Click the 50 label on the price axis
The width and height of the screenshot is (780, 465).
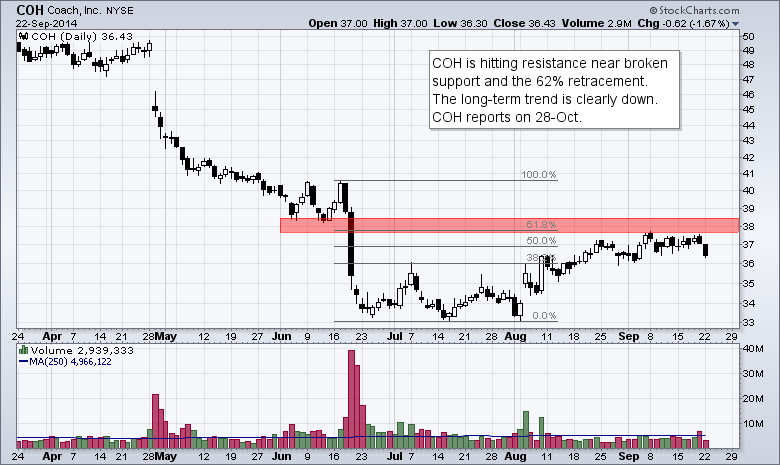click(x=748, y=36)
